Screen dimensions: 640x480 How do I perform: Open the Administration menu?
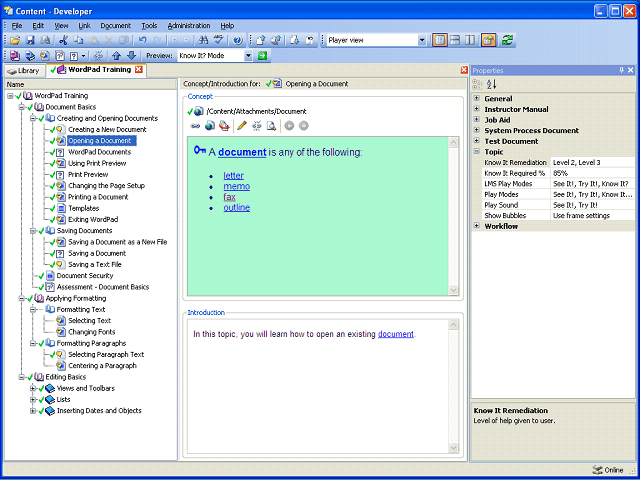coord(189,26)
